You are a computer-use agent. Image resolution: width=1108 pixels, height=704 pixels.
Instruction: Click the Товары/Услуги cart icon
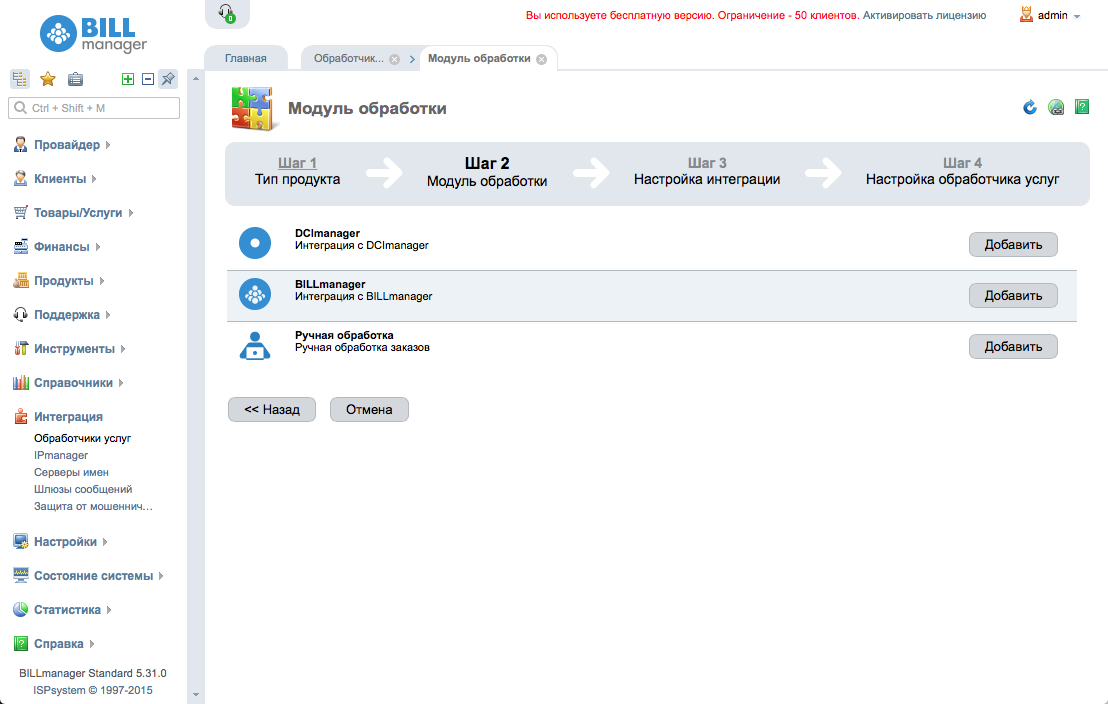click(x=20, y=212)
